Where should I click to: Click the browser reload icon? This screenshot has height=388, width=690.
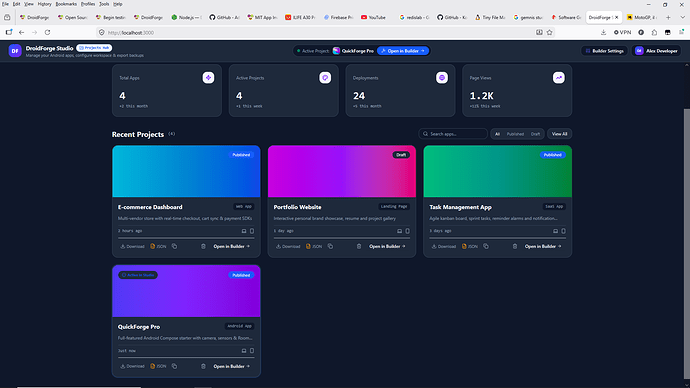48,32
